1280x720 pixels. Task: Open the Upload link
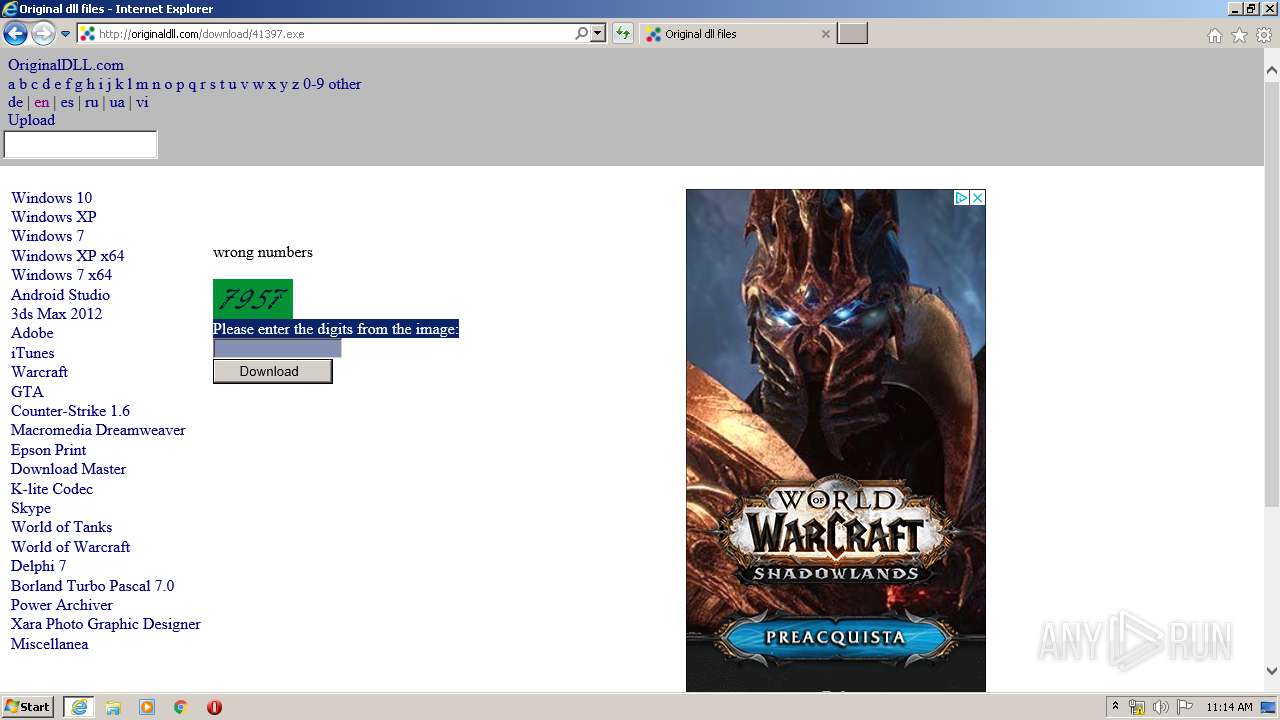coord(32,120)
